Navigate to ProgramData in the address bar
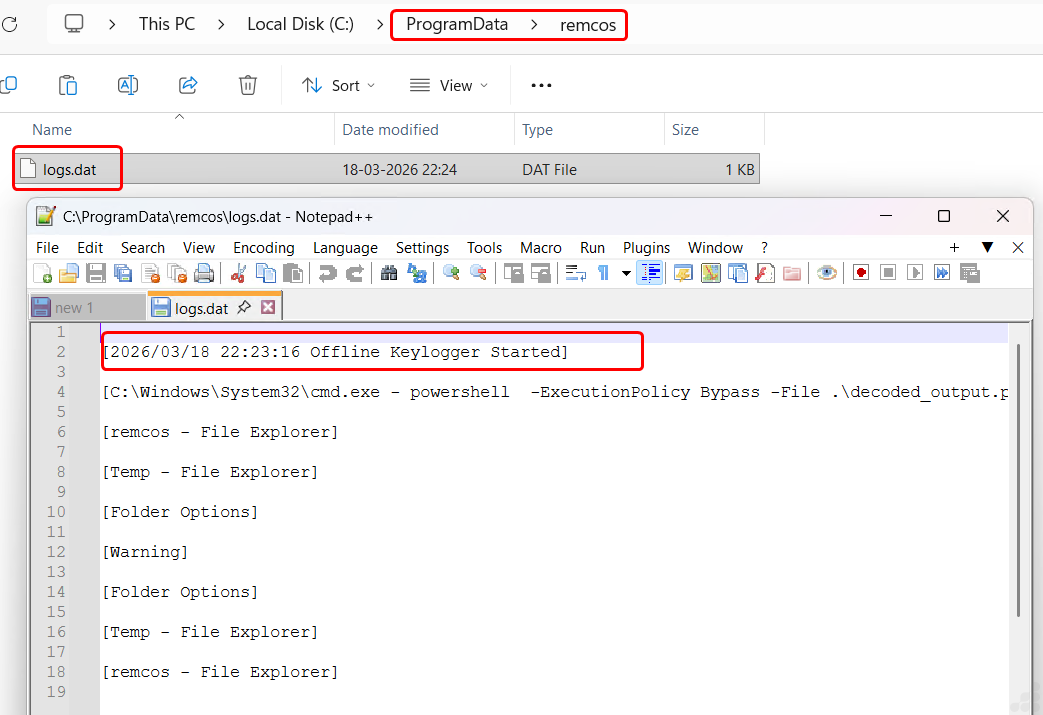This screenshot has width=1043, height=715. point(457,24)
